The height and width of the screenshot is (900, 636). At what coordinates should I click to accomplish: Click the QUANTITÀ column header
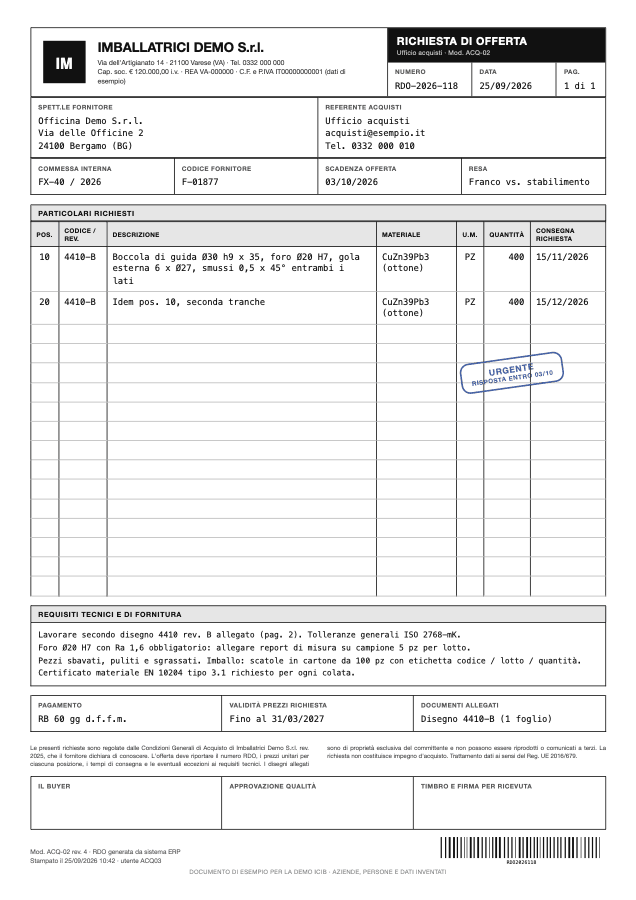506,235
